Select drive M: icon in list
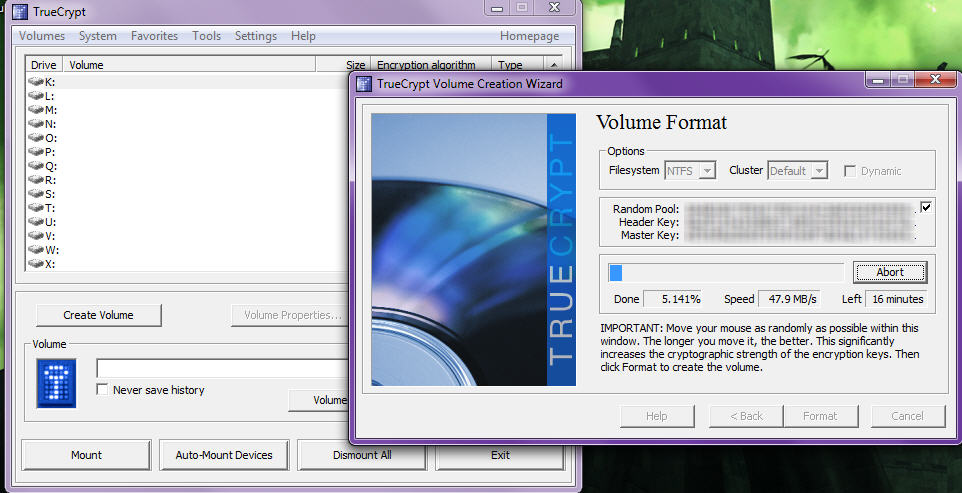Viewport: 962px width, 493px height. (x=36, y=110)
